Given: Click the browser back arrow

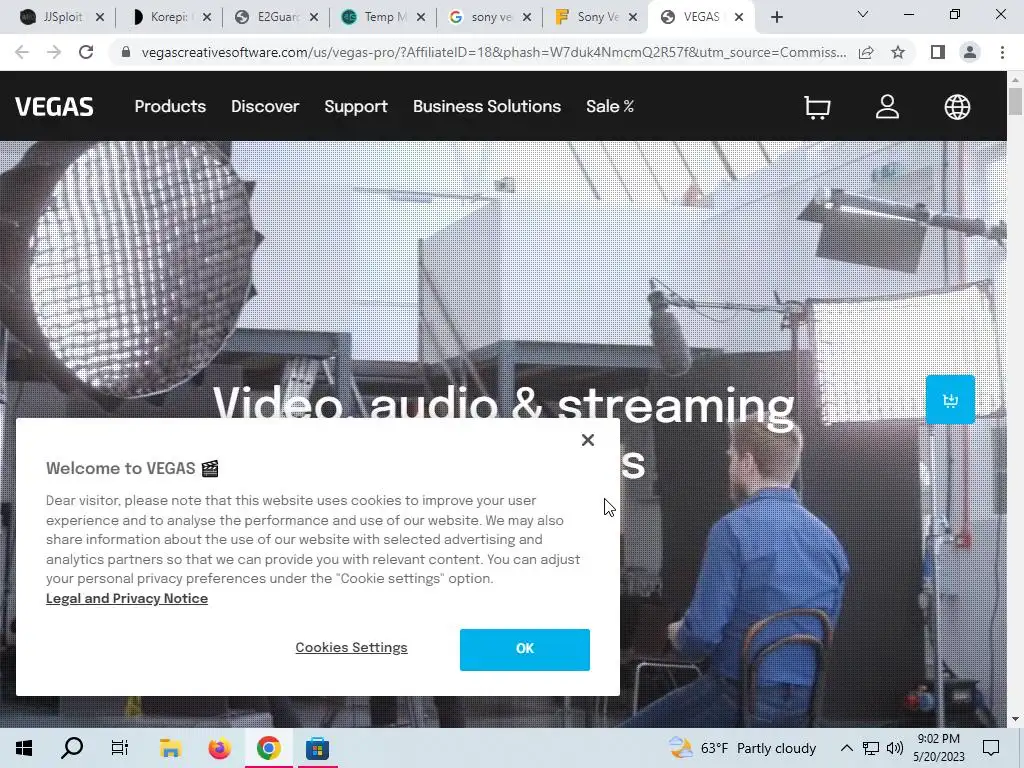Looking at the screenshot, I should click(22, 52).
